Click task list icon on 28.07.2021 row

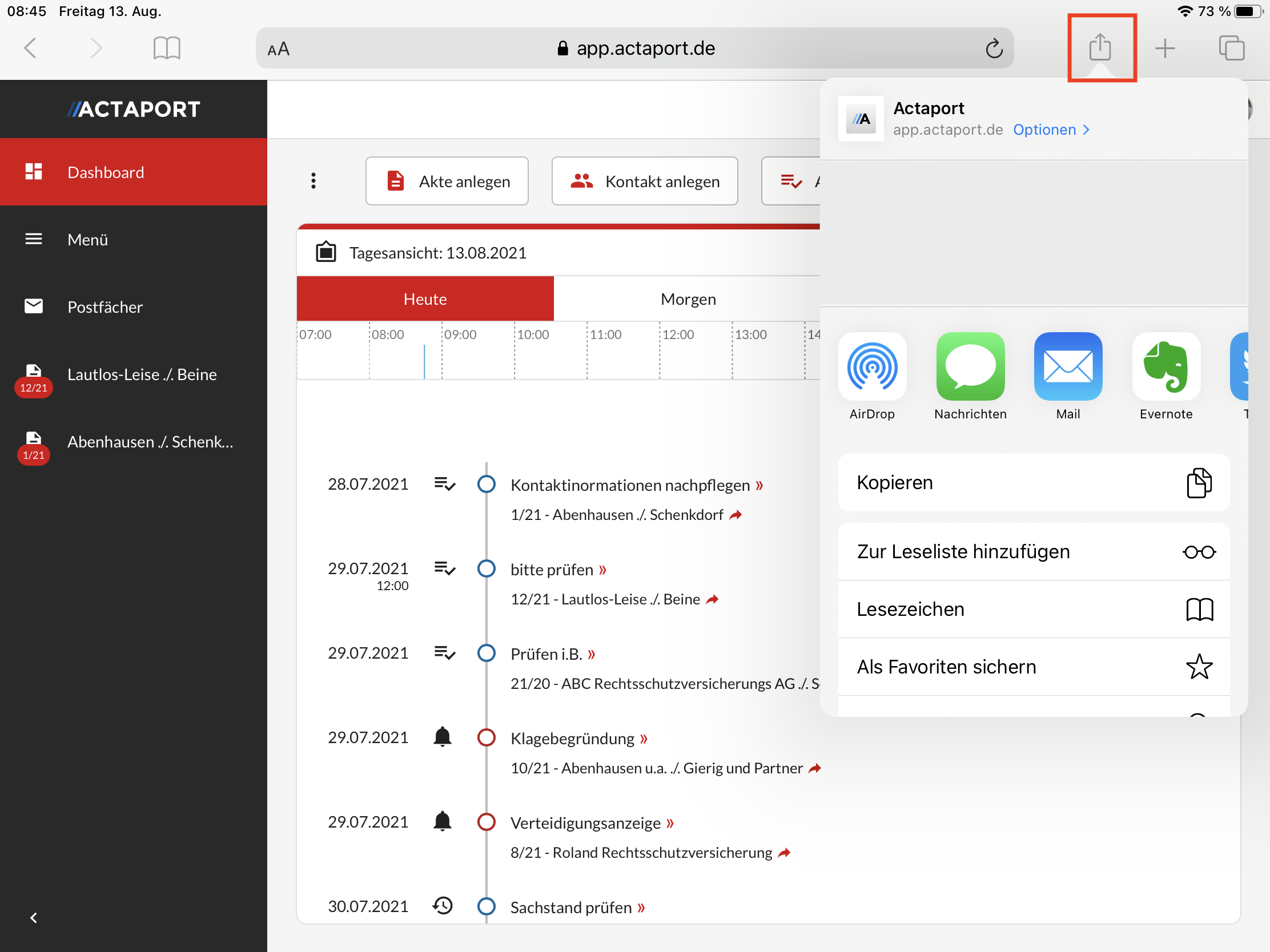click(444, 484)
